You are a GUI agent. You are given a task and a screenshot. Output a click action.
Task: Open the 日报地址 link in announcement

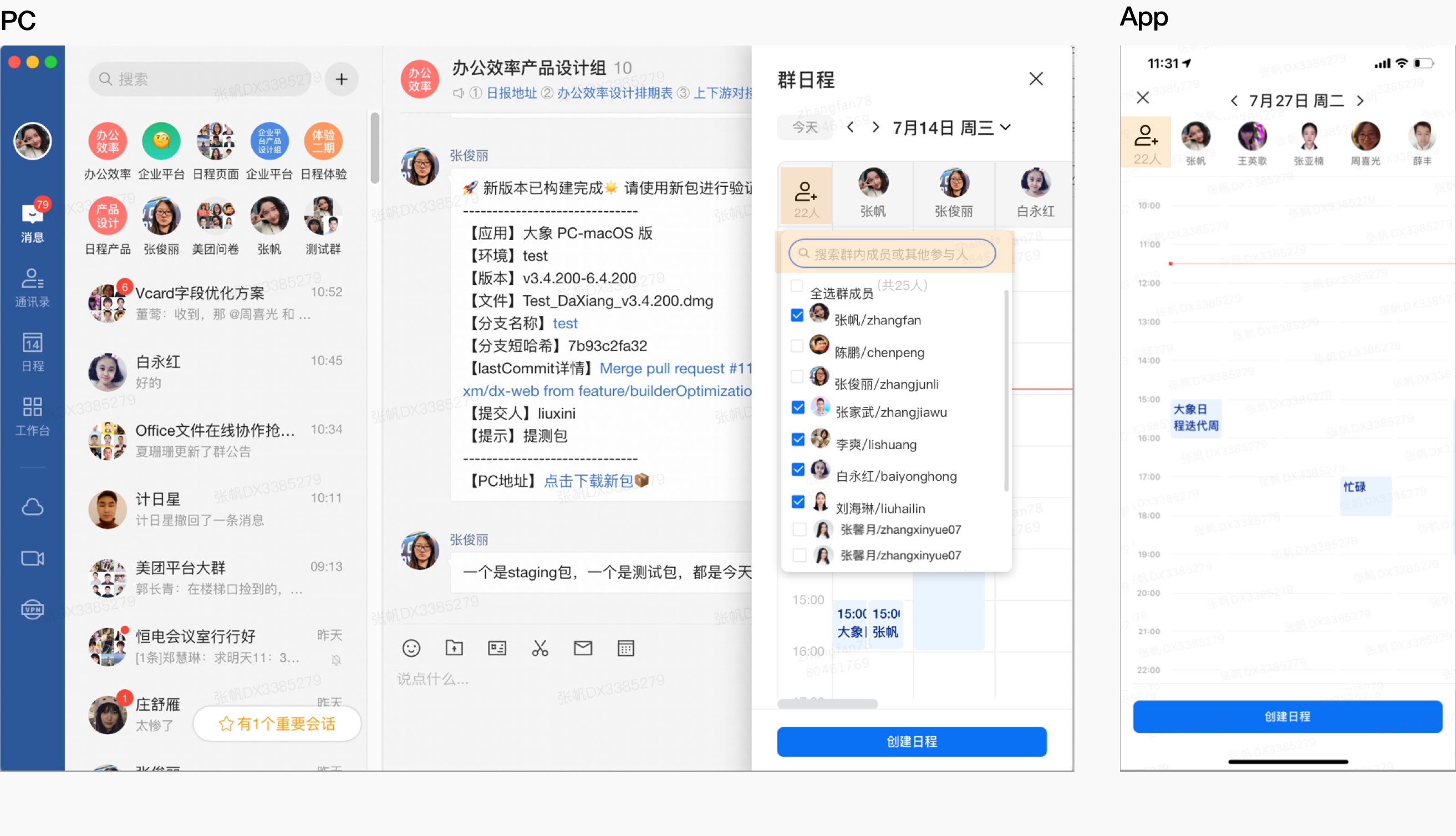pyautogui.click(x=512, y=93)
